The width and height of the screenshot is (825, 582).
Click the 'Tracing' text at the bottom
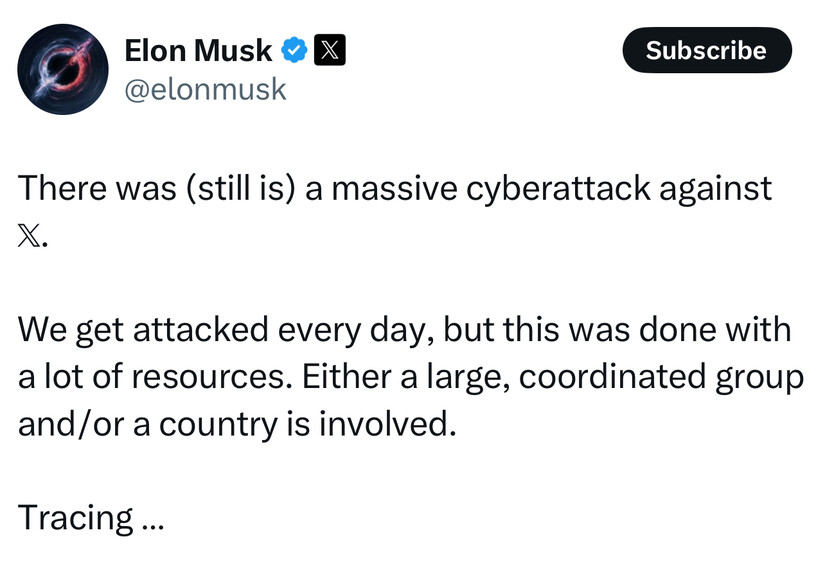(76, 518)
